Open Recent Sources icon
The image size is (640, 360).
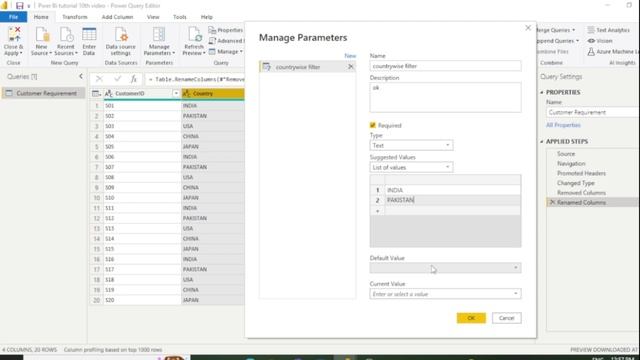coord(66,35)
